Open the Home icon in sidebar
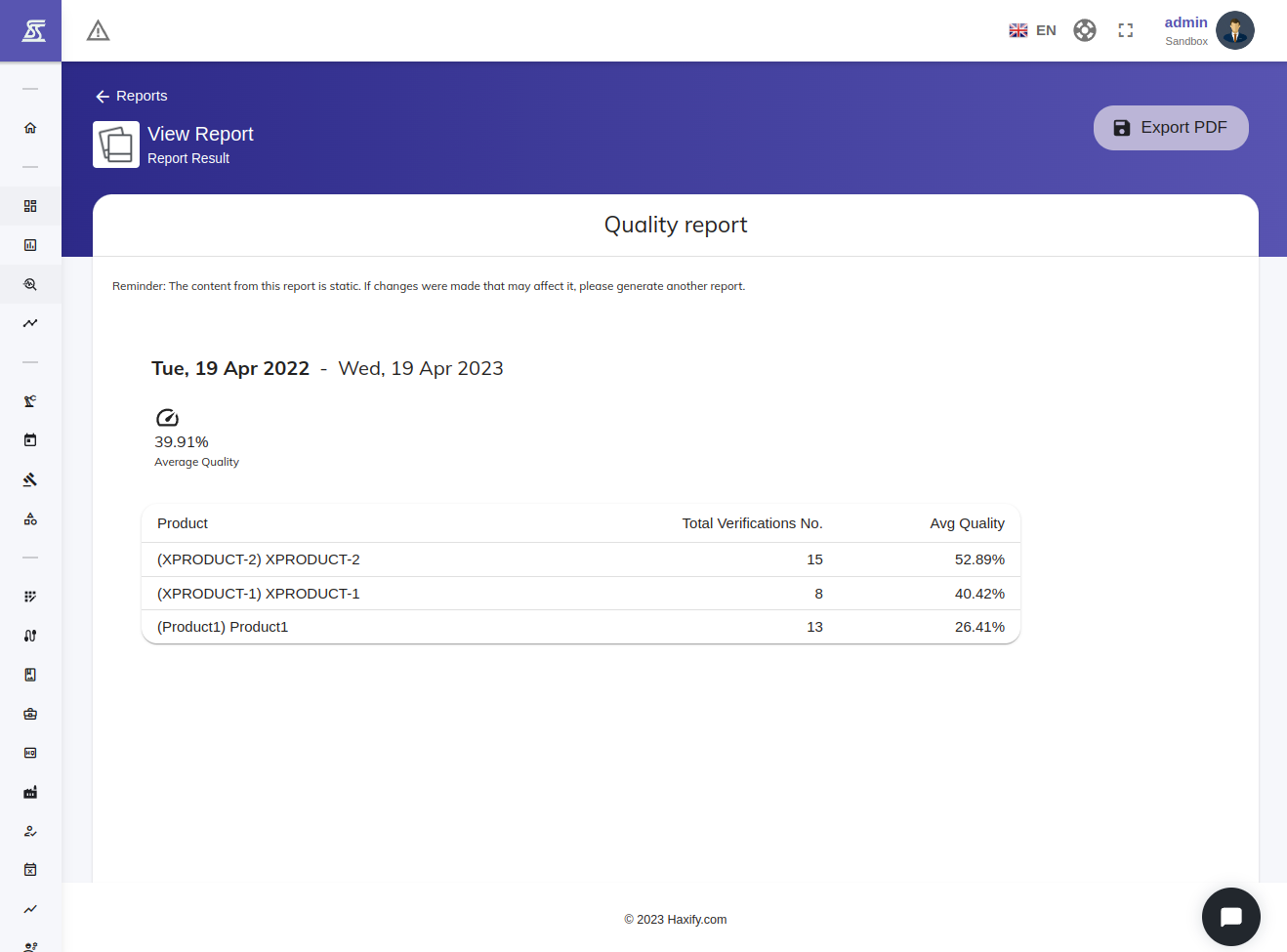Image resolution: width=1287 pixels, height=952 pixels. 30,128
